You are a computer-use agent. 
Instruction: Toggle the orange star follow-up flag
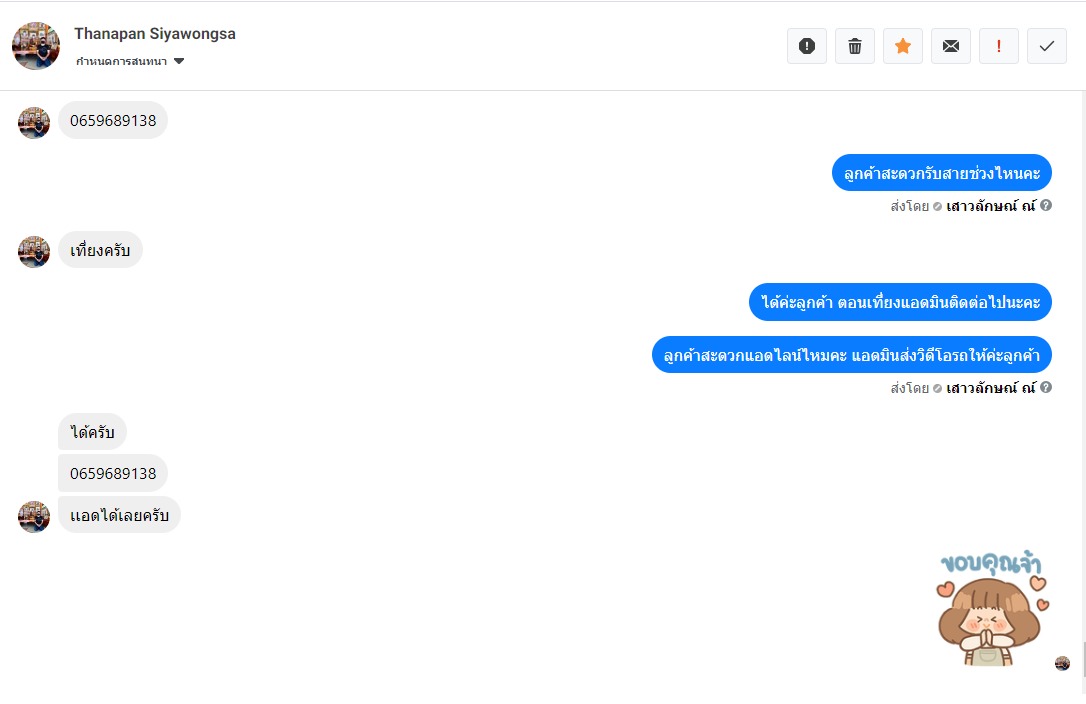(x=902, y=46)
